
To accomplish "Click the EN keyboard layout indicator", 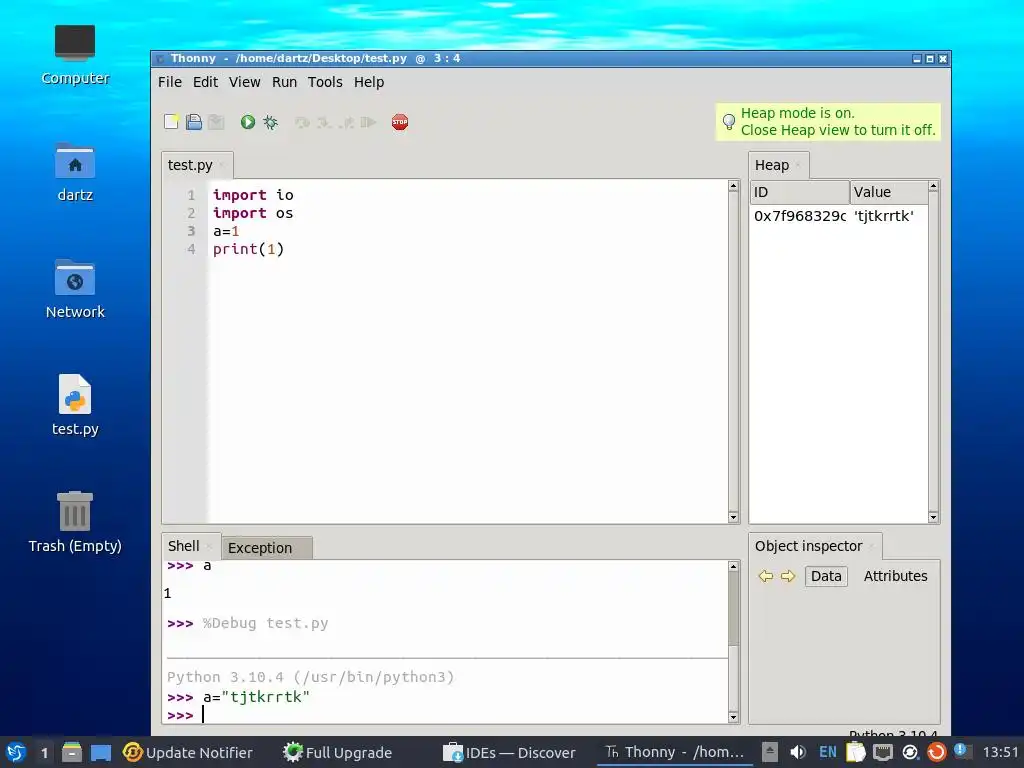I will coord(827,752).
